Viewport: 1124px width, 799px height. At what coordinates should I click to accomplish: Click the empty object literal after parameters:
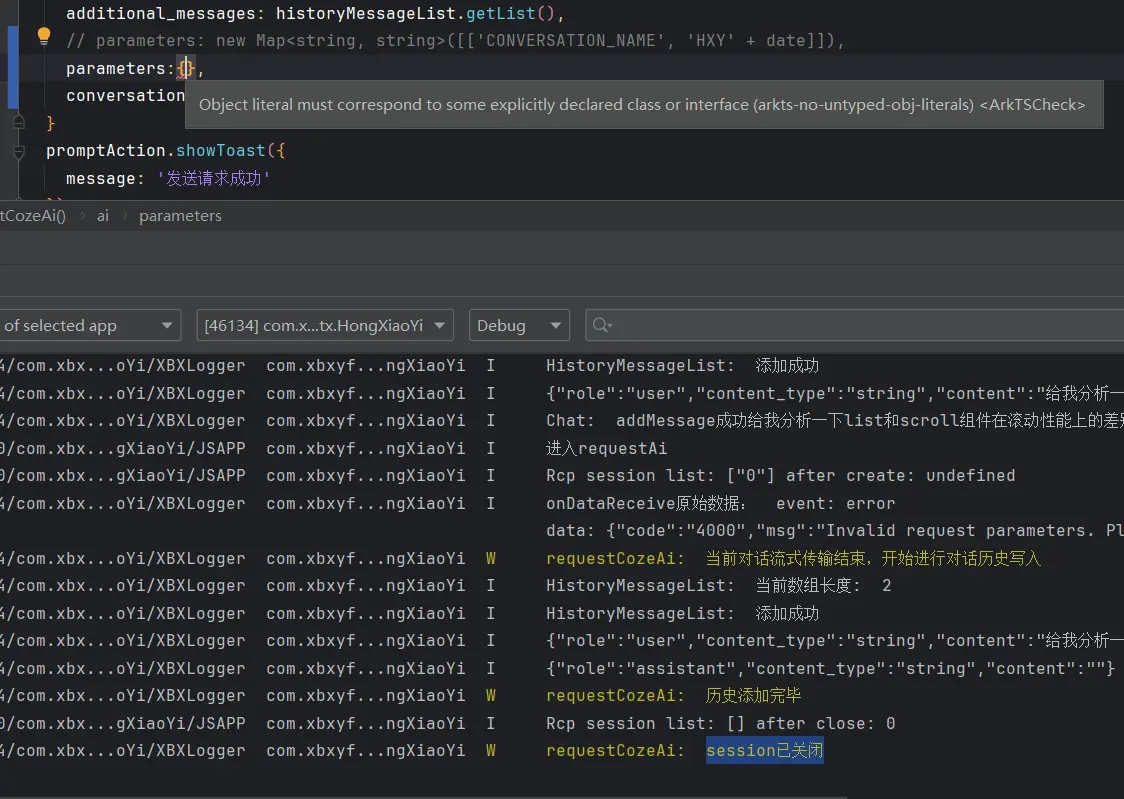[x=186, y=69]
